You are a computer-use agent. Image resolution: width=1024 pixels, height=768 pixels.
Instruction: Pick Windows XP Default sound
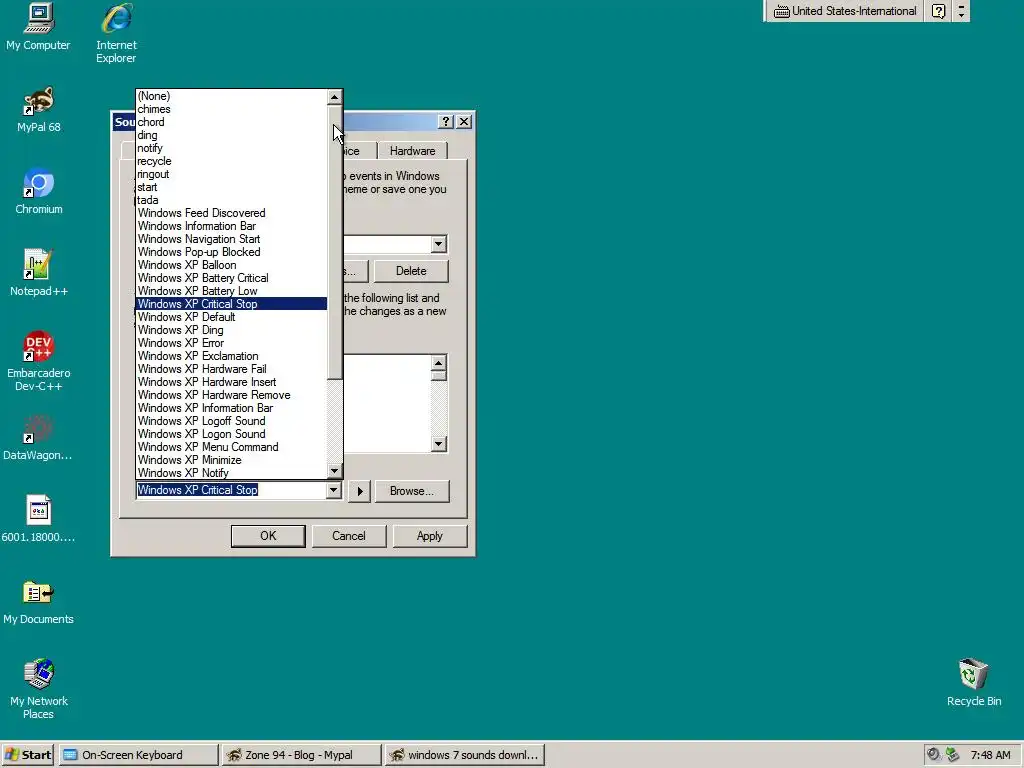231,317
